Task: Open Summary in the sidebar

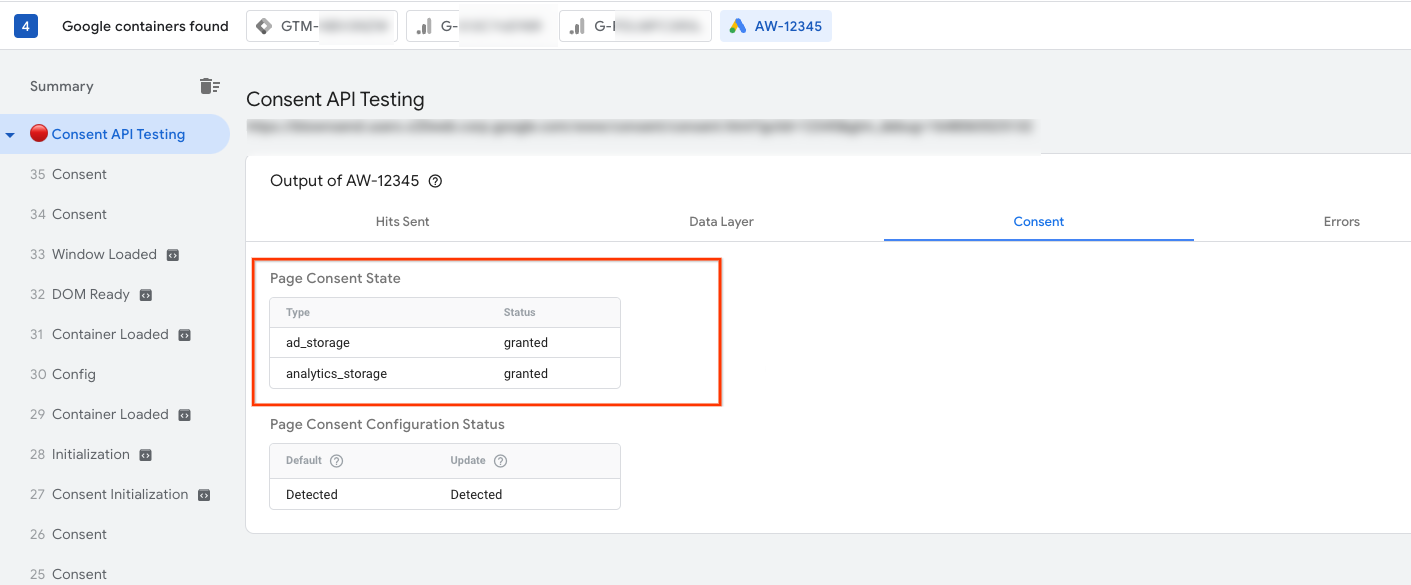Action: click(x=62, y=86)
